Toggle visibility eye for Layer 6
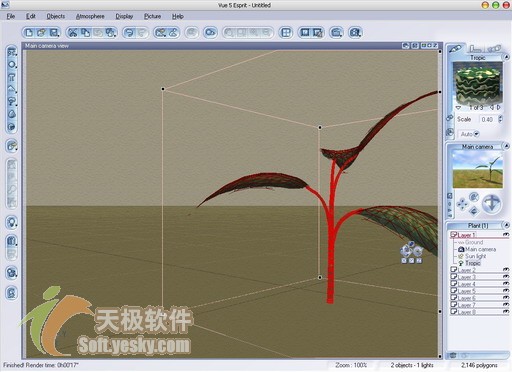 (x=506, y=297)
